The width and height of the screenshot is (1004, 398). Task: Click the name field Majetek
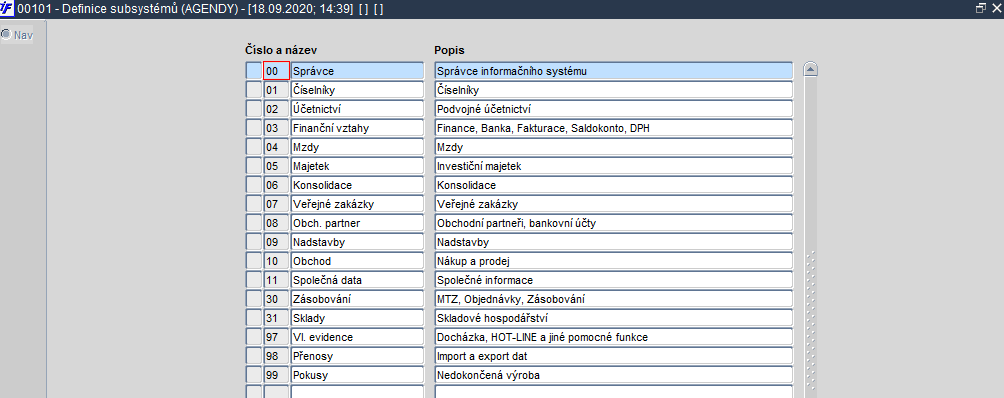[357, 166]
